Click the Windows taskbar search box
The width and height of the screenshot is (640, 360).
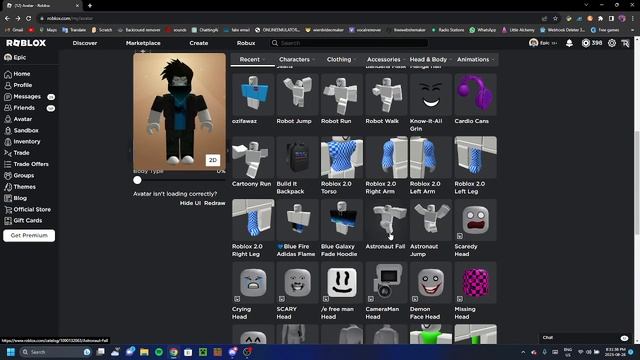point(55,352)
